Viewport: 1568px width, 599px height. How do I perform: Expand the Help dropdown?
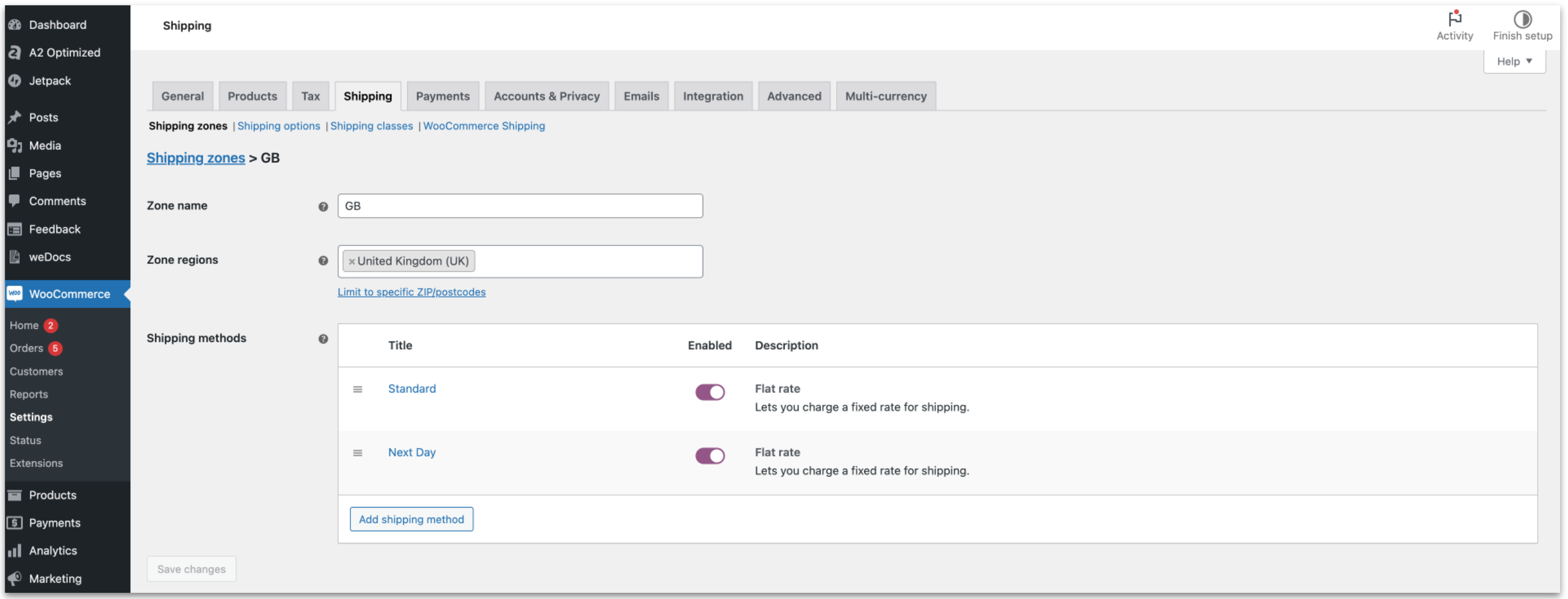(x=1514, y=62)
